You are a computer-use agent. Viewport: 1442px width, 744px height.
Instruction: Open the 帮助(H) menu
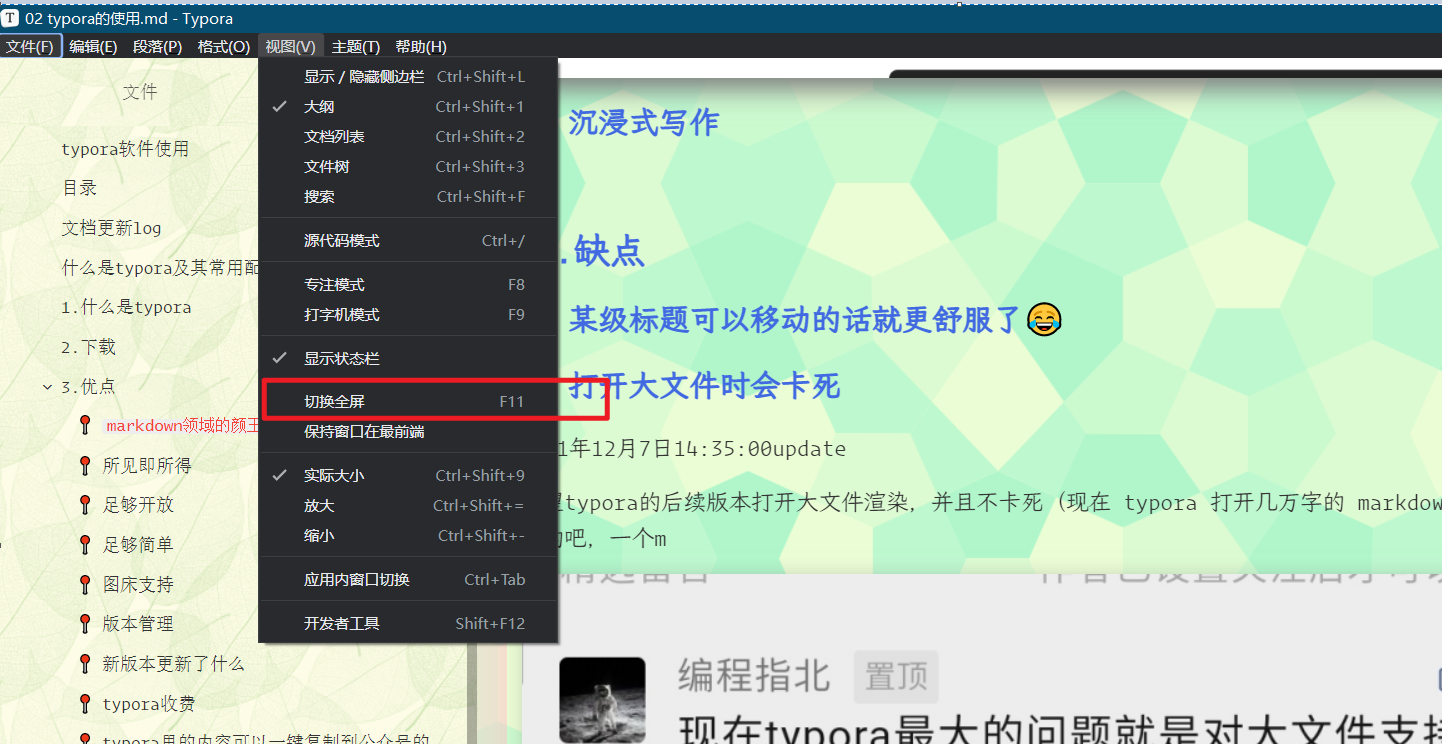[x=421, y=46]
